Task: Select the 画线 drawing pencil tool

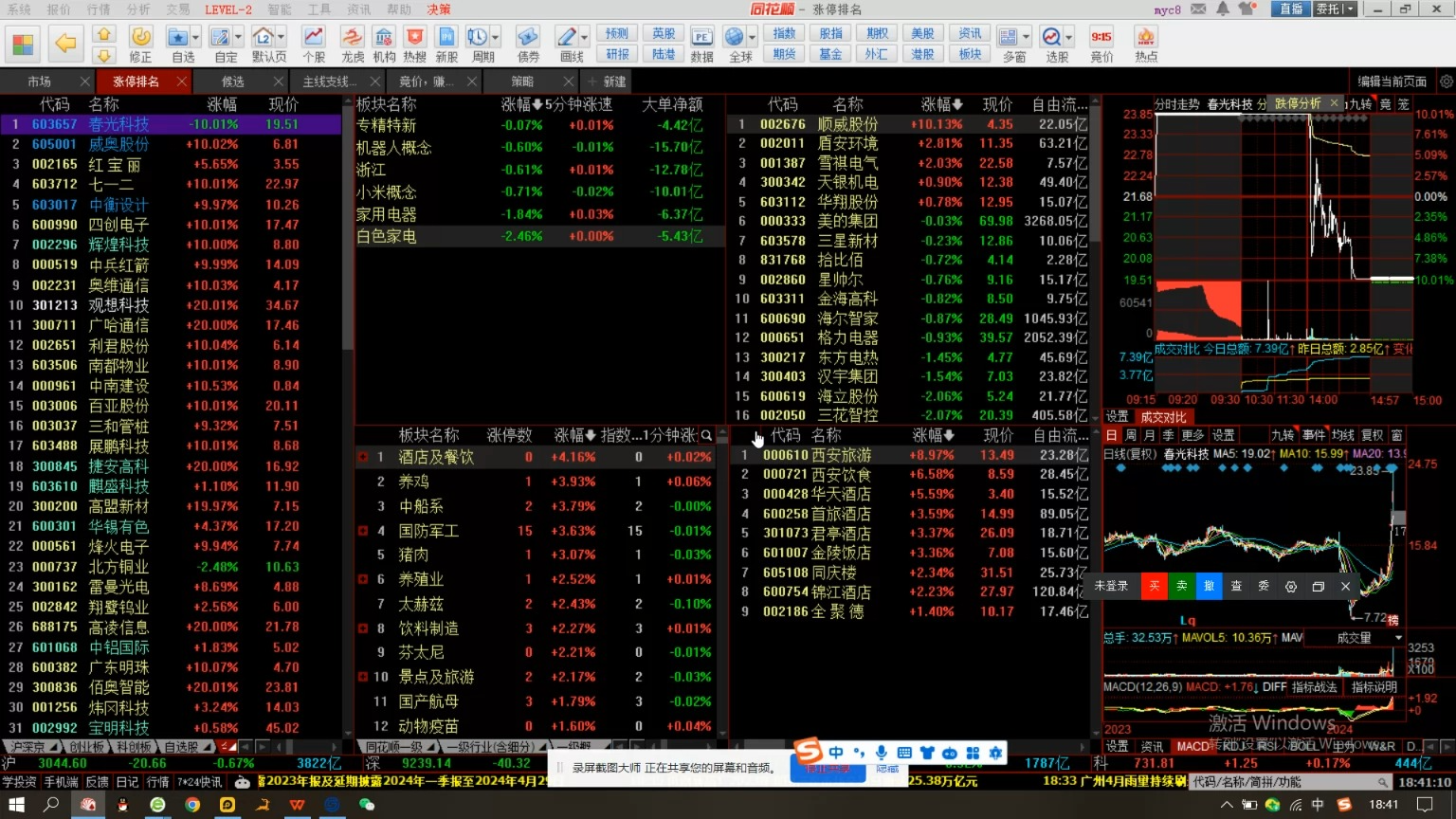Action: click(x=567, y=37)
